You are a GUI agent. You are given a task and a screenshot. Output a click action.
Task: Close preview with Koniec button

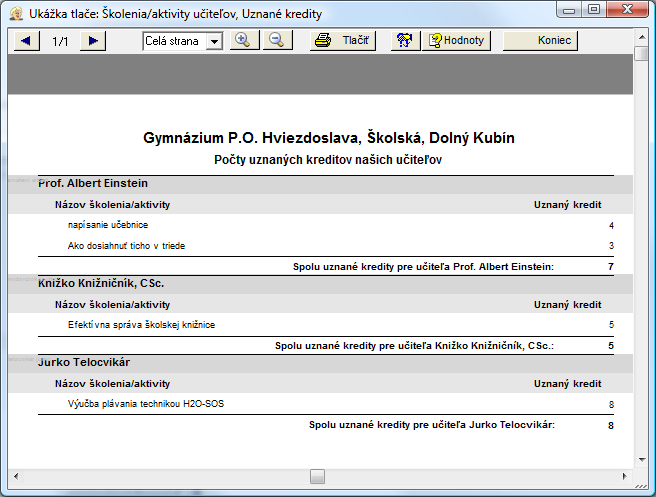[x=540, y=41]
